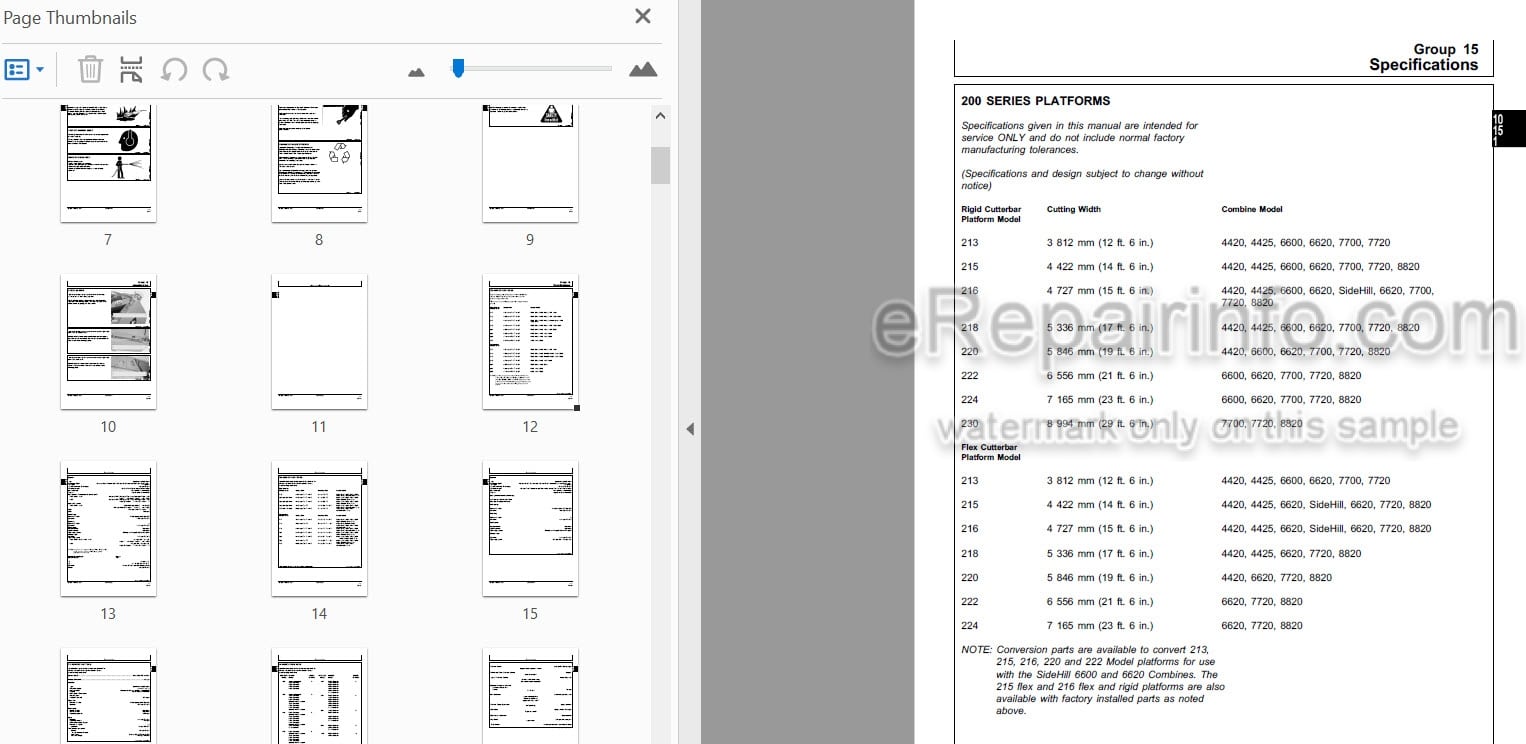This screenshot has width=1526, height=744.
Task: Select page 8 thumbnail
Action: 319,162
